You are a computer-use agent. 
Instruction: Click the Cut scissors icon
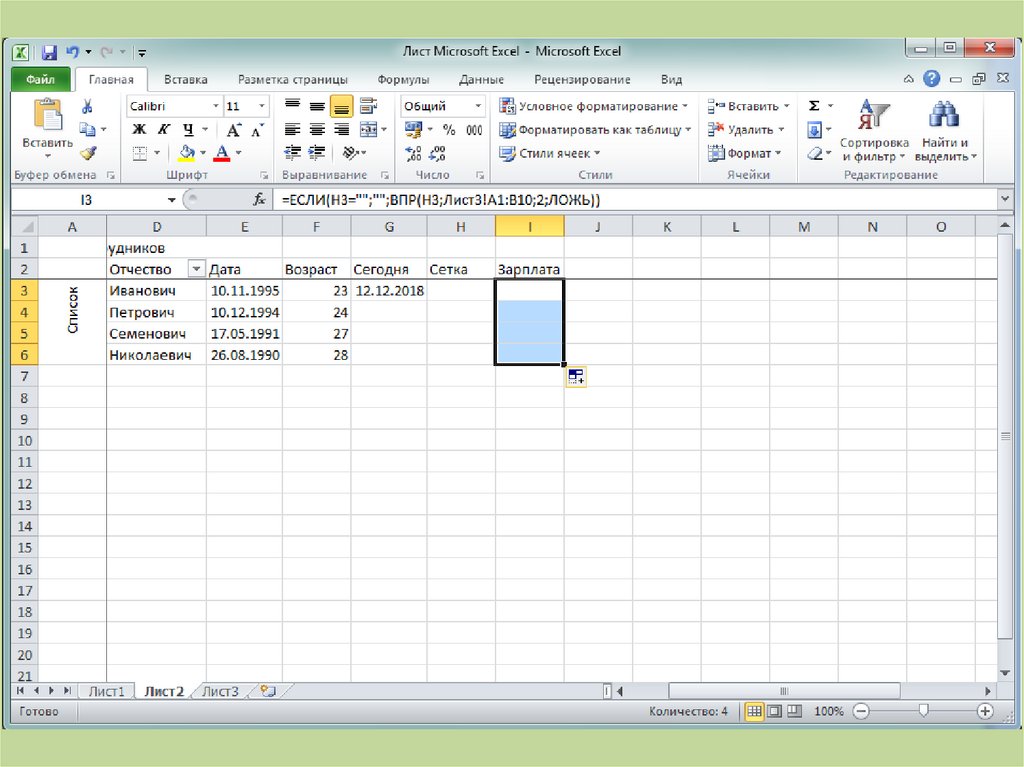click(x=87, y=107)
